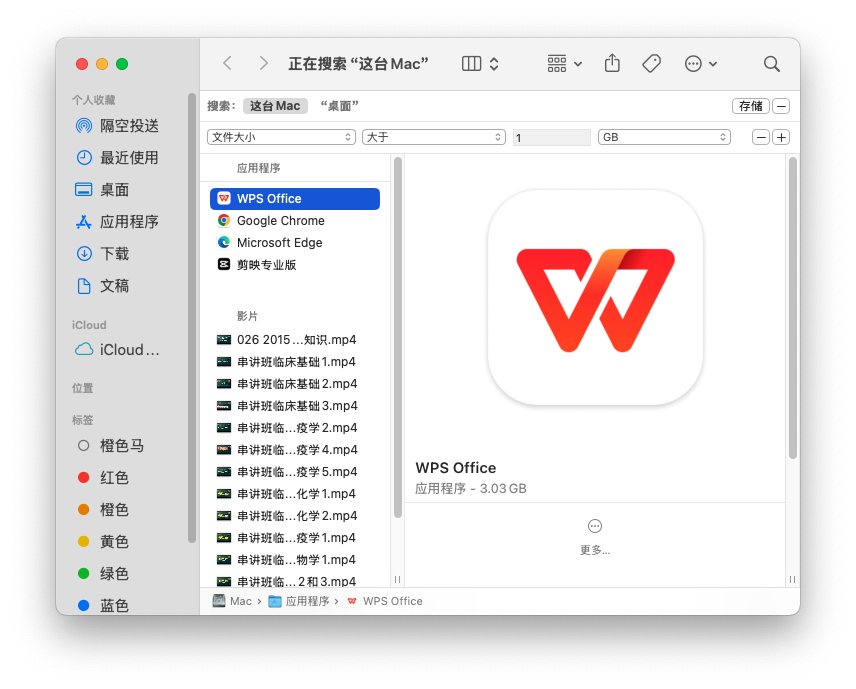Select Google Chrome in results list
Viewport: 856px width, 689px height.
(295, 221)
